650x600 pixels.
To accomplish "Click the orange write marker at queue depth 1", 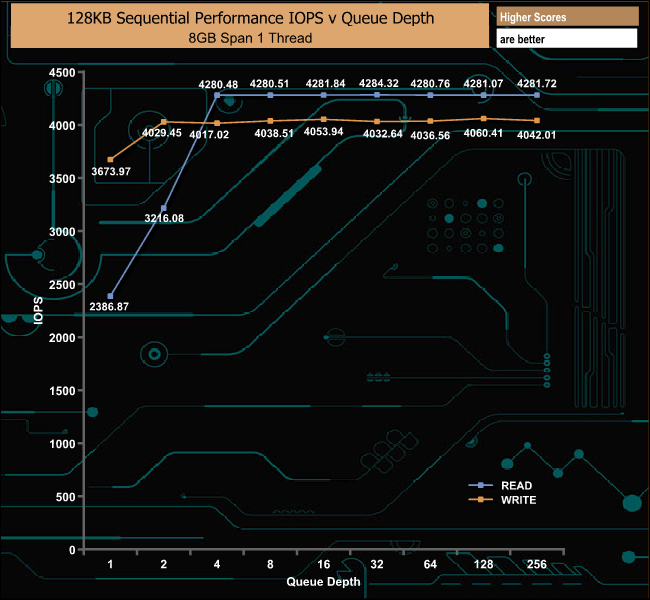I will tap(110, 160).
